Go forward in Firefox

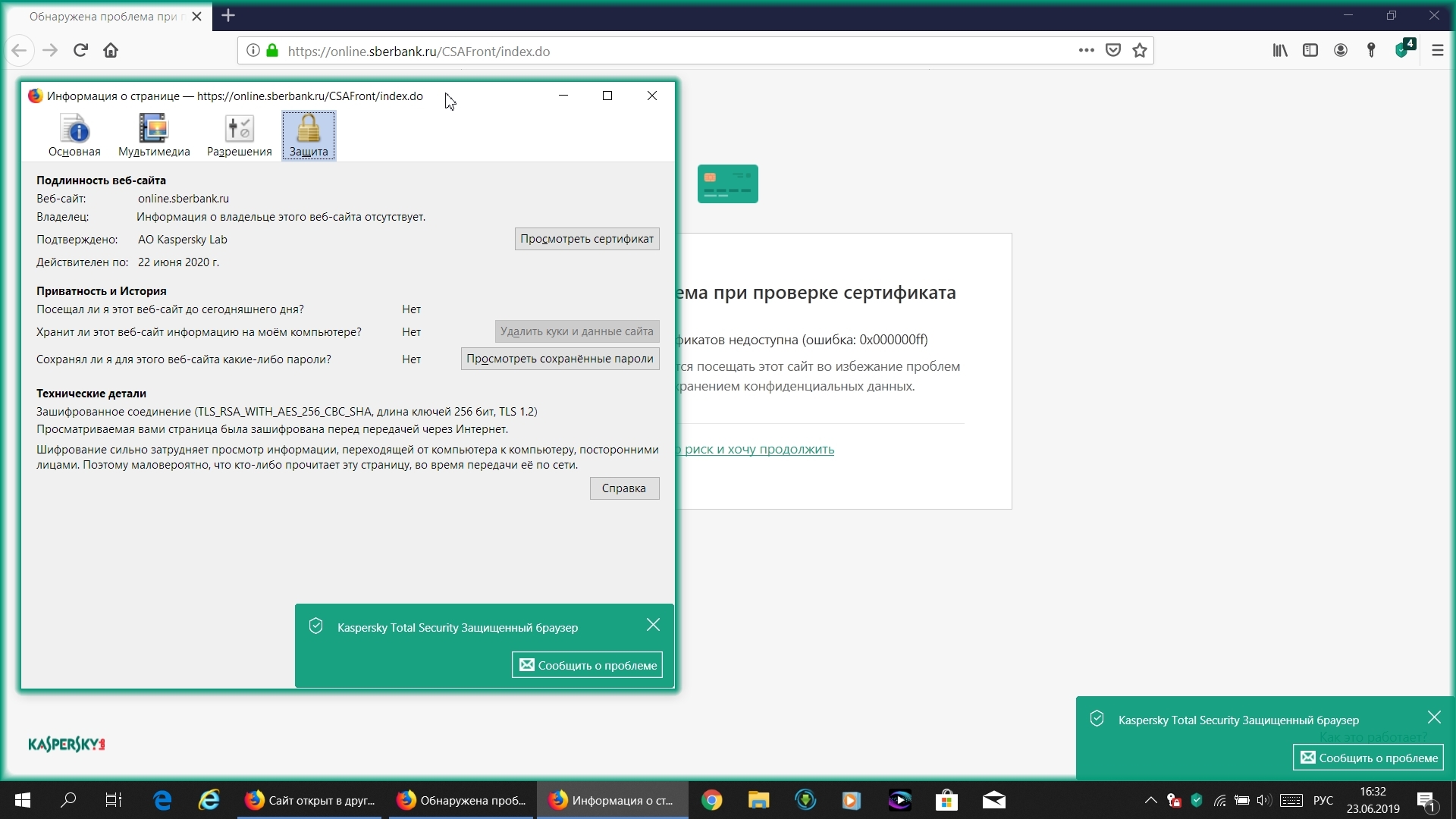[50, 51]
